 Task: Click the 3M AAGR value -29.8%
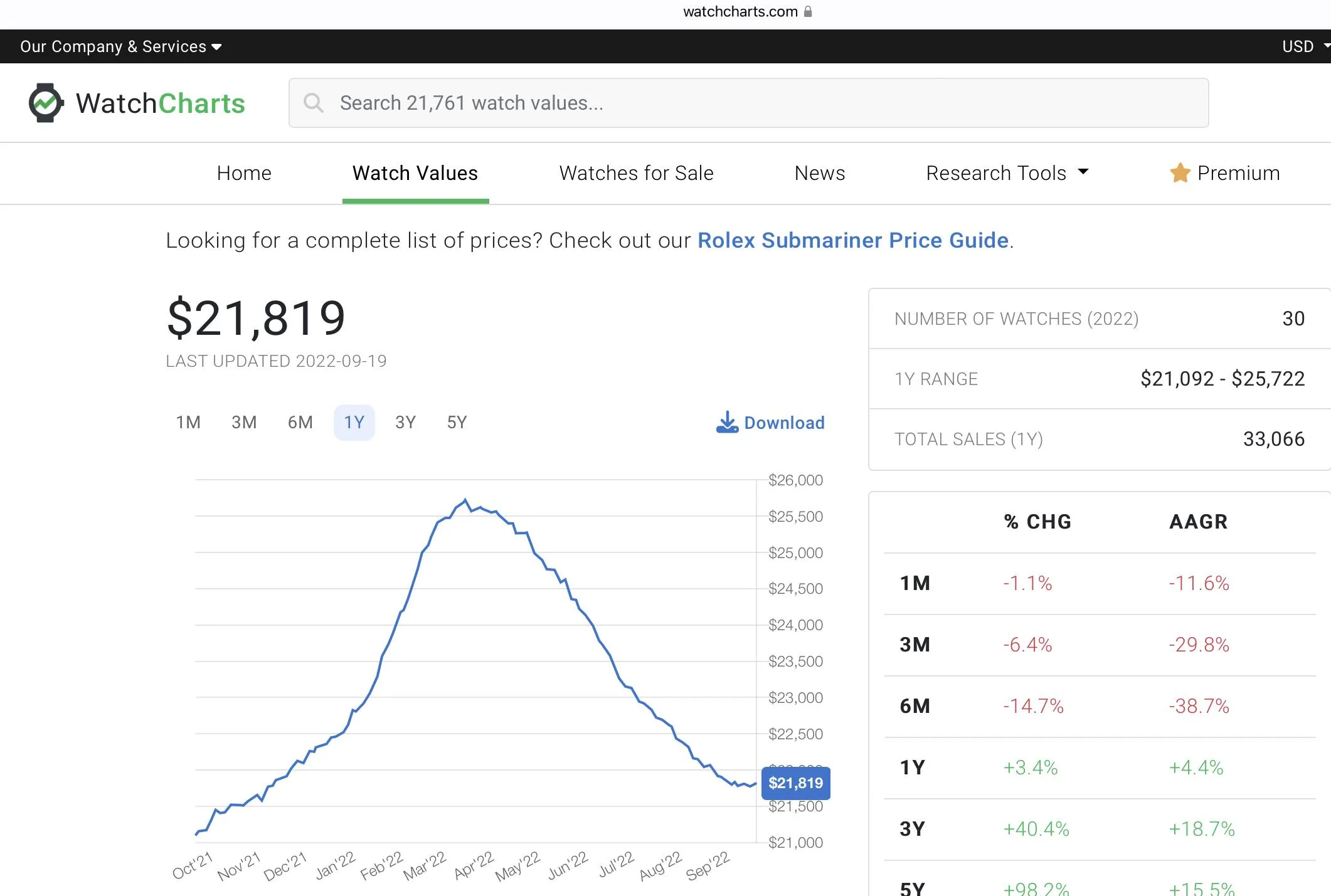point(1199,645)
